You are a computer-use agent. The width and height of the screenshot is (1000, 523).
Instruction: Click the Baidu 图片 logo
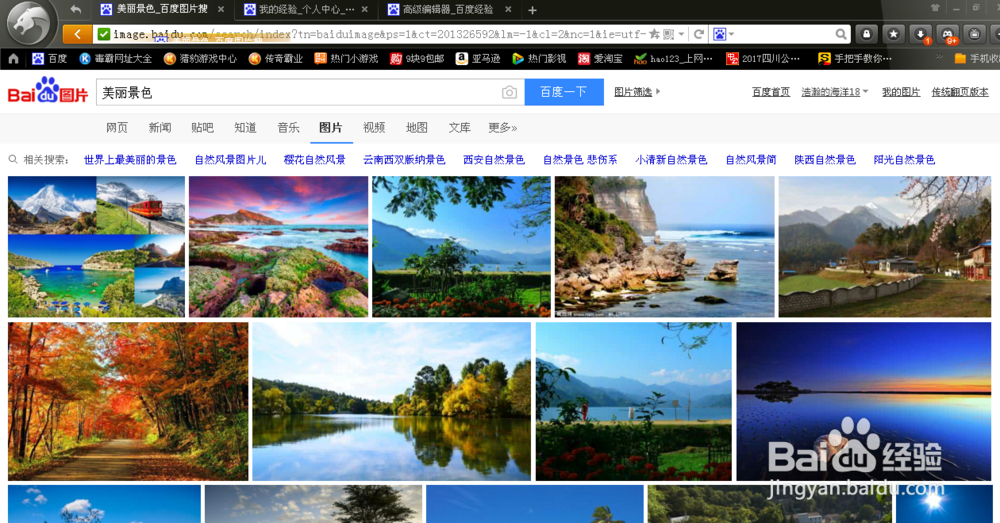coord(47,91)
